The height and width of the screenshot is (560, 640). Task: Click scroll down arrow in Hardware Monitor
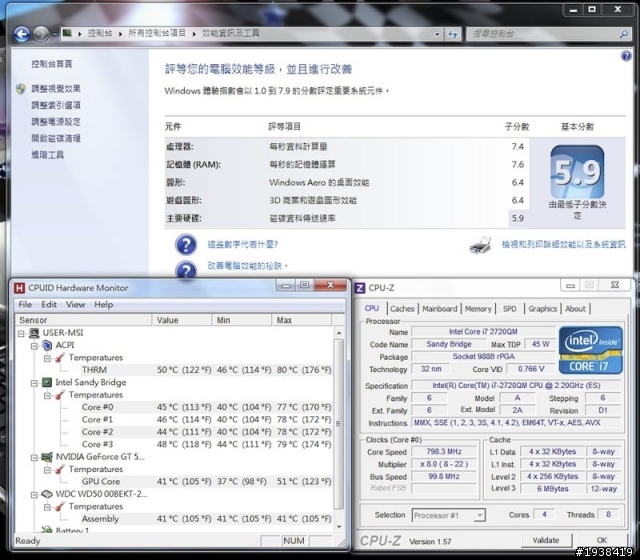click(339, 527)
